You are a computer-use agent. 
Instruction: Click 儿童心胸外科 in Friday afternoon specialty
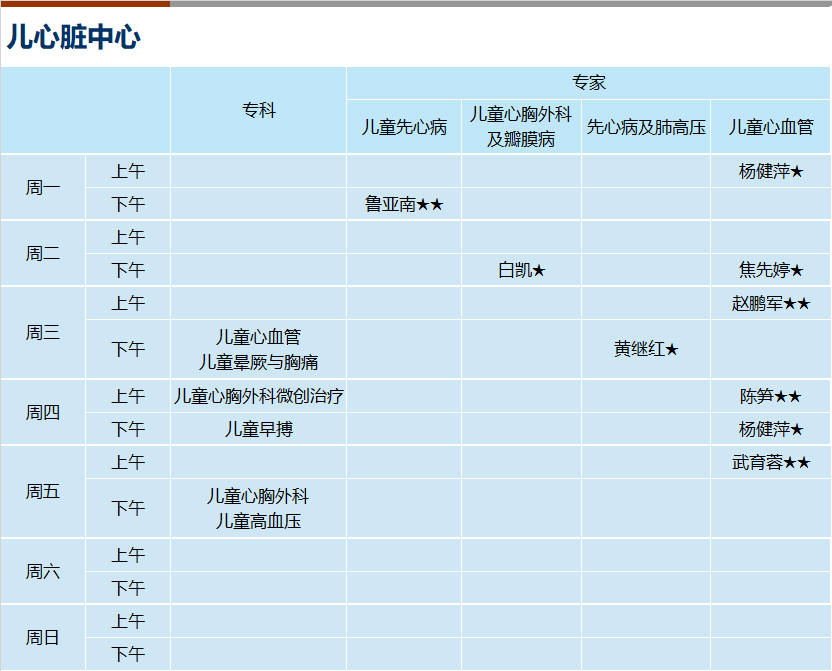[x=258, y=496]
